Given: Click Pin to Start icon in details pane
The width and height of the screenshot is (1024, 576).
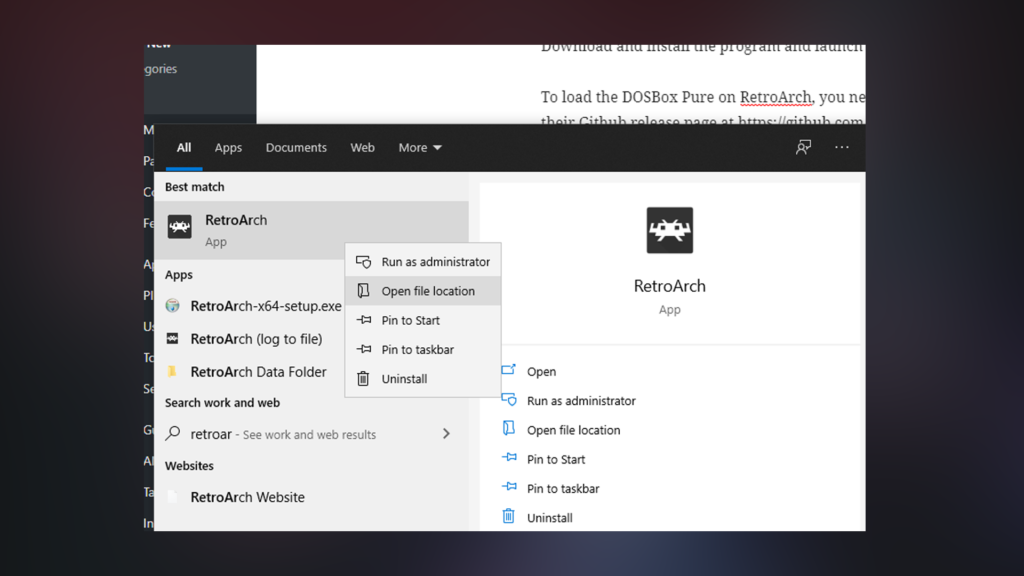Looking at the screenshot, I should click(x=509, y=458).
